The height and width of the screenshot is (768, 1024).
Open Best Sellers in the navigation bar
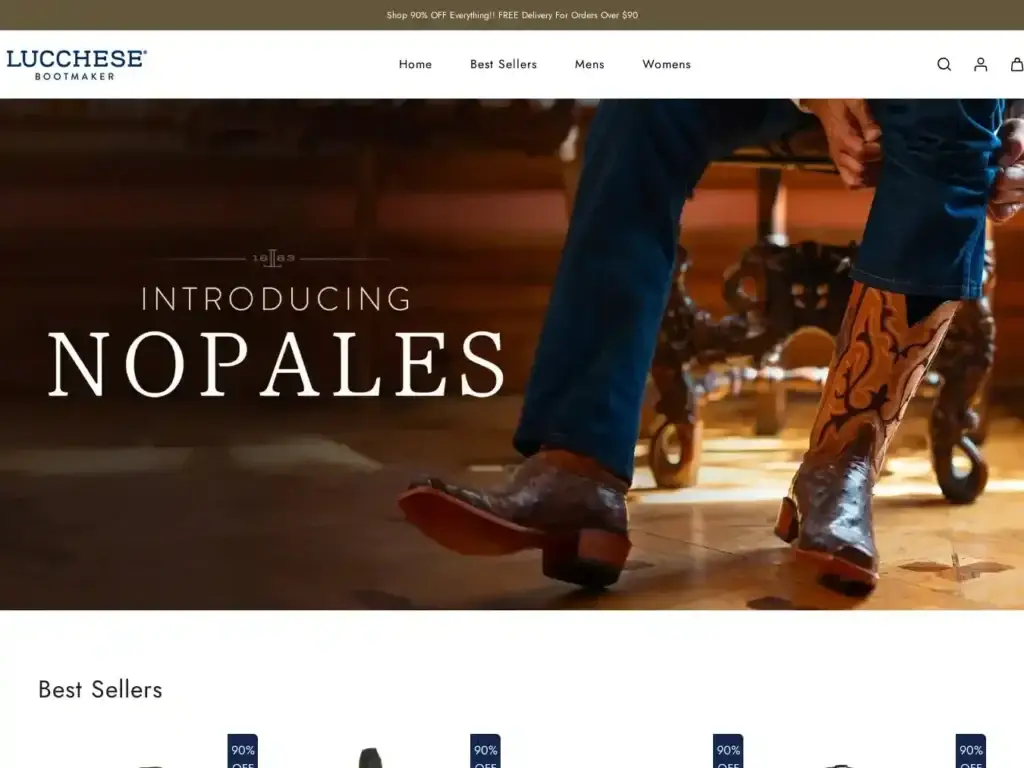point(504,64)
